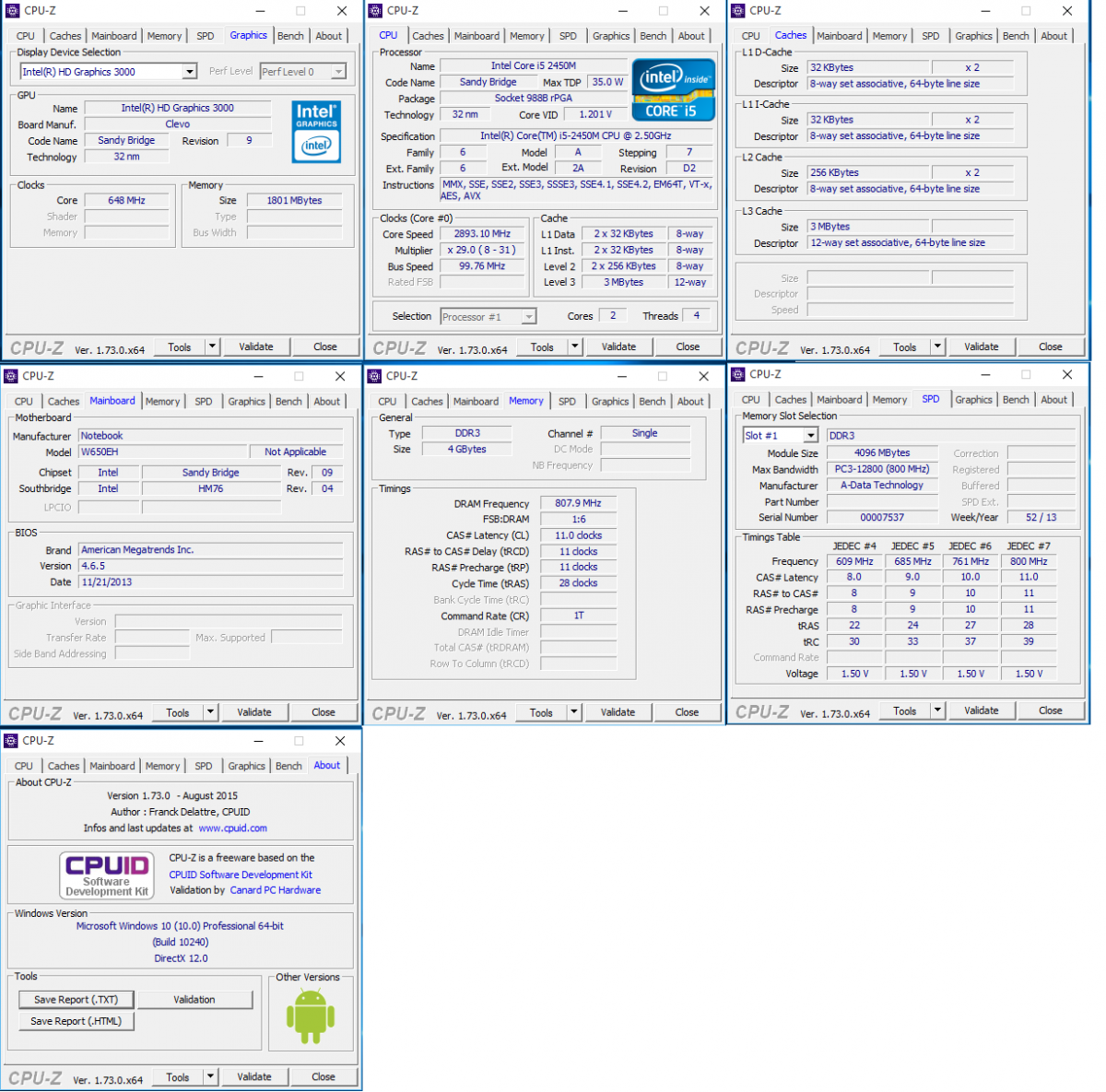Click CPU-Z app icon in Mainboard window titlebar

coord(11,376)
